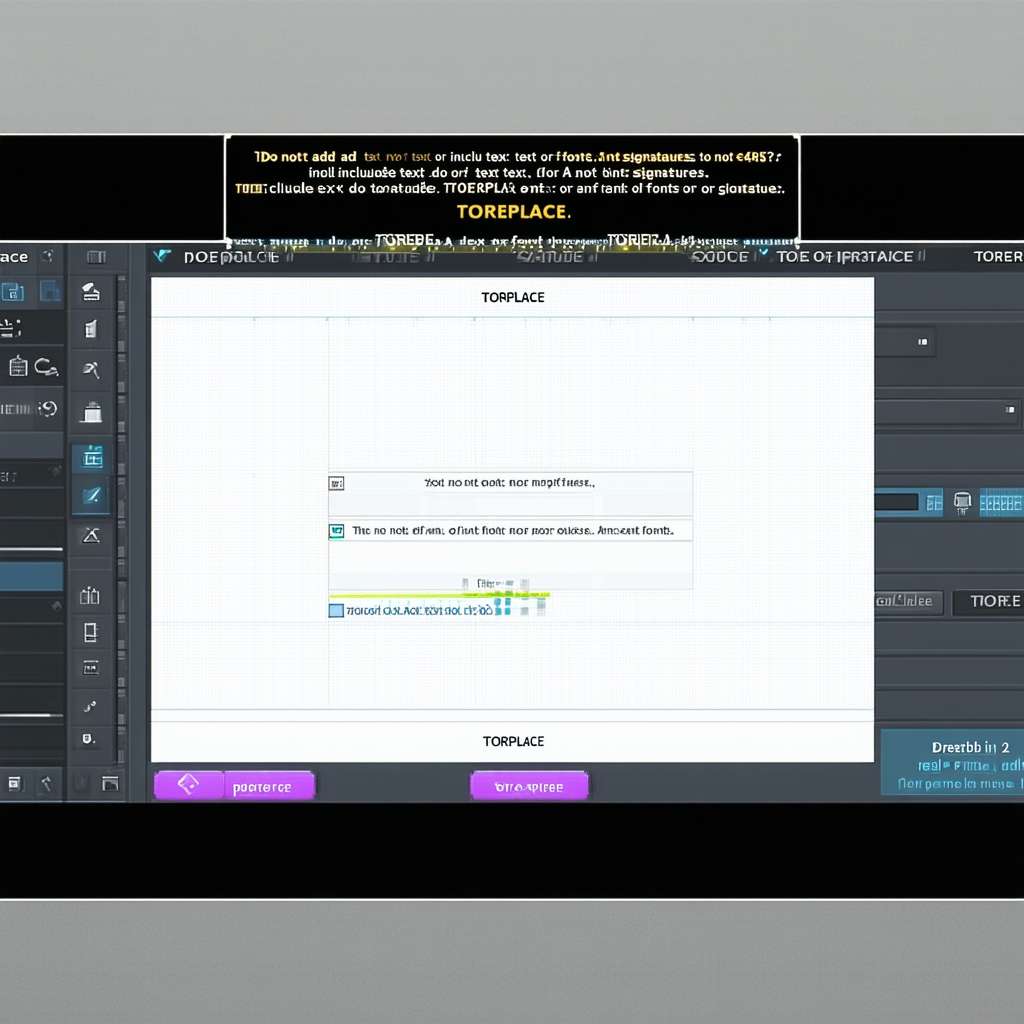Switch to the DOEPOLCE tab
This screenshot has height=1024, width=1024.
(x=232, y=257)
